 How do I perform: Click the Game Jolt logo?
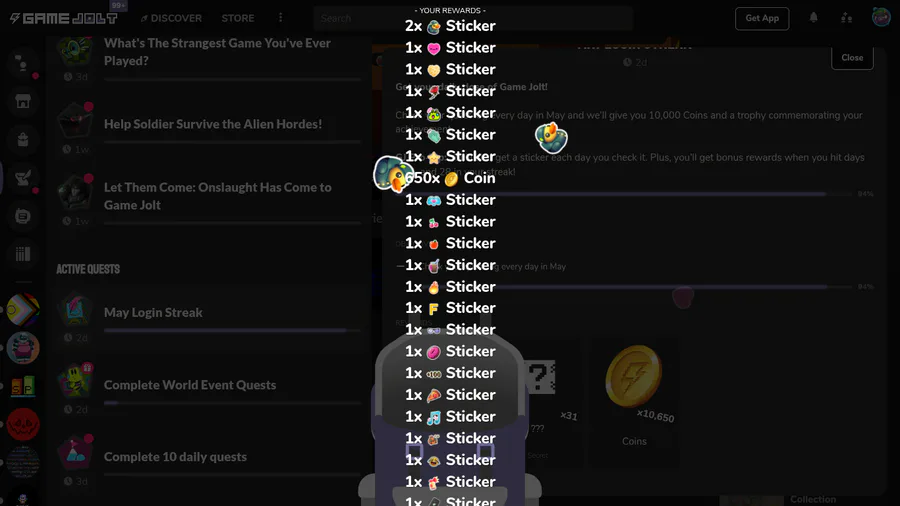coord(63,18)
